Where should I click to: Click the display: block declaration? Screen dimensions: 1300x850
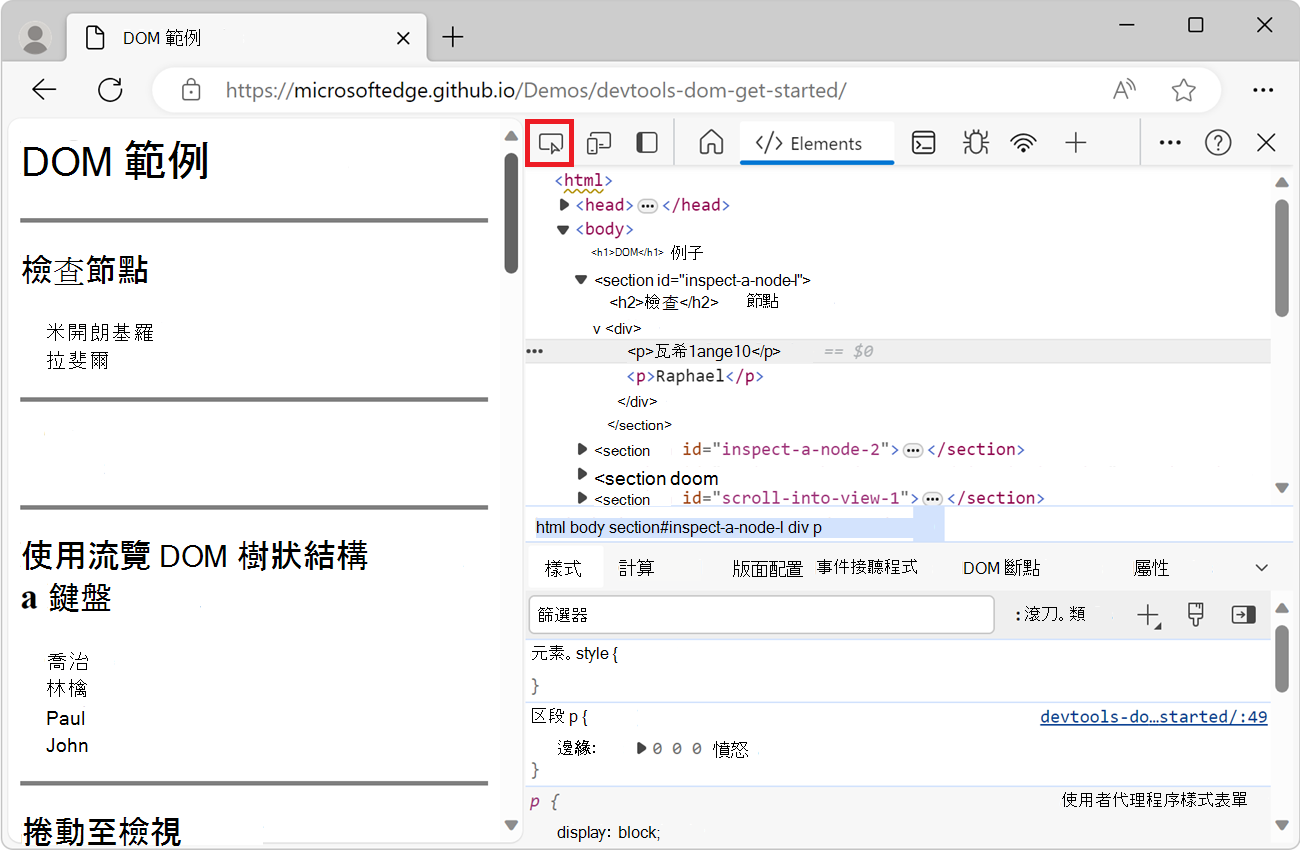pyautogui.click(x=609, y=832)
